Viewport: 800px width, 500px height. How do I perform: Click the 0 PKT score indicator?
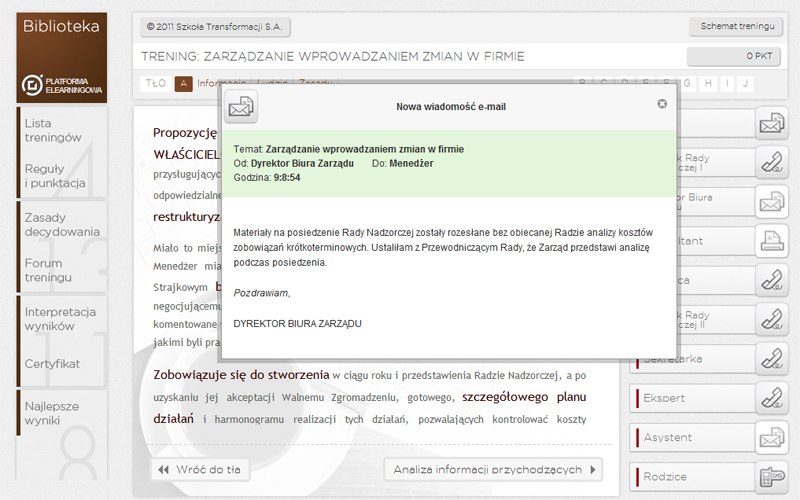734,56
